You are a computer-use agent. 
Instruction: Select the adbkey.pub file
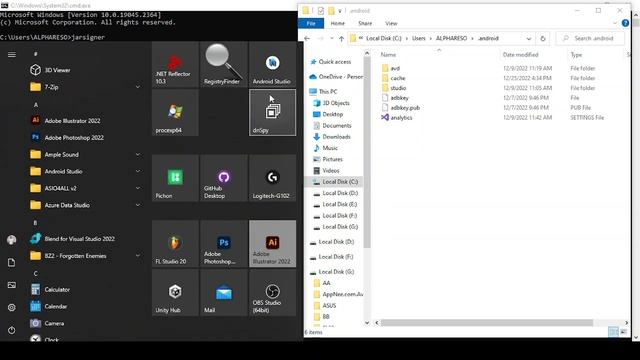coord(404,108)
